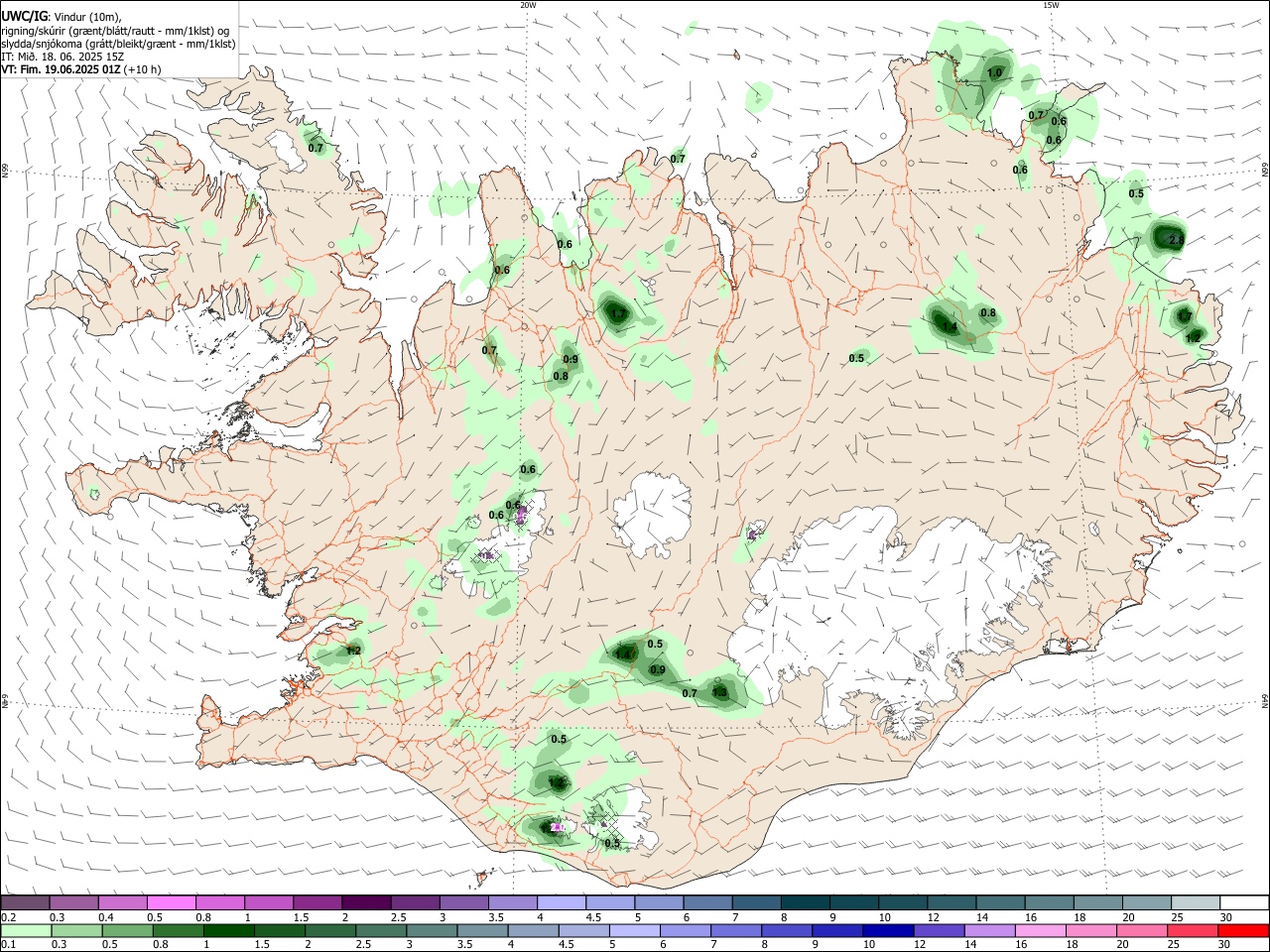The height and width of the screenshot is (952, 1270).
Task: Pick the dark navy swatch between 10 and 12, bottom legend row
Action: [x=887, y=931]
